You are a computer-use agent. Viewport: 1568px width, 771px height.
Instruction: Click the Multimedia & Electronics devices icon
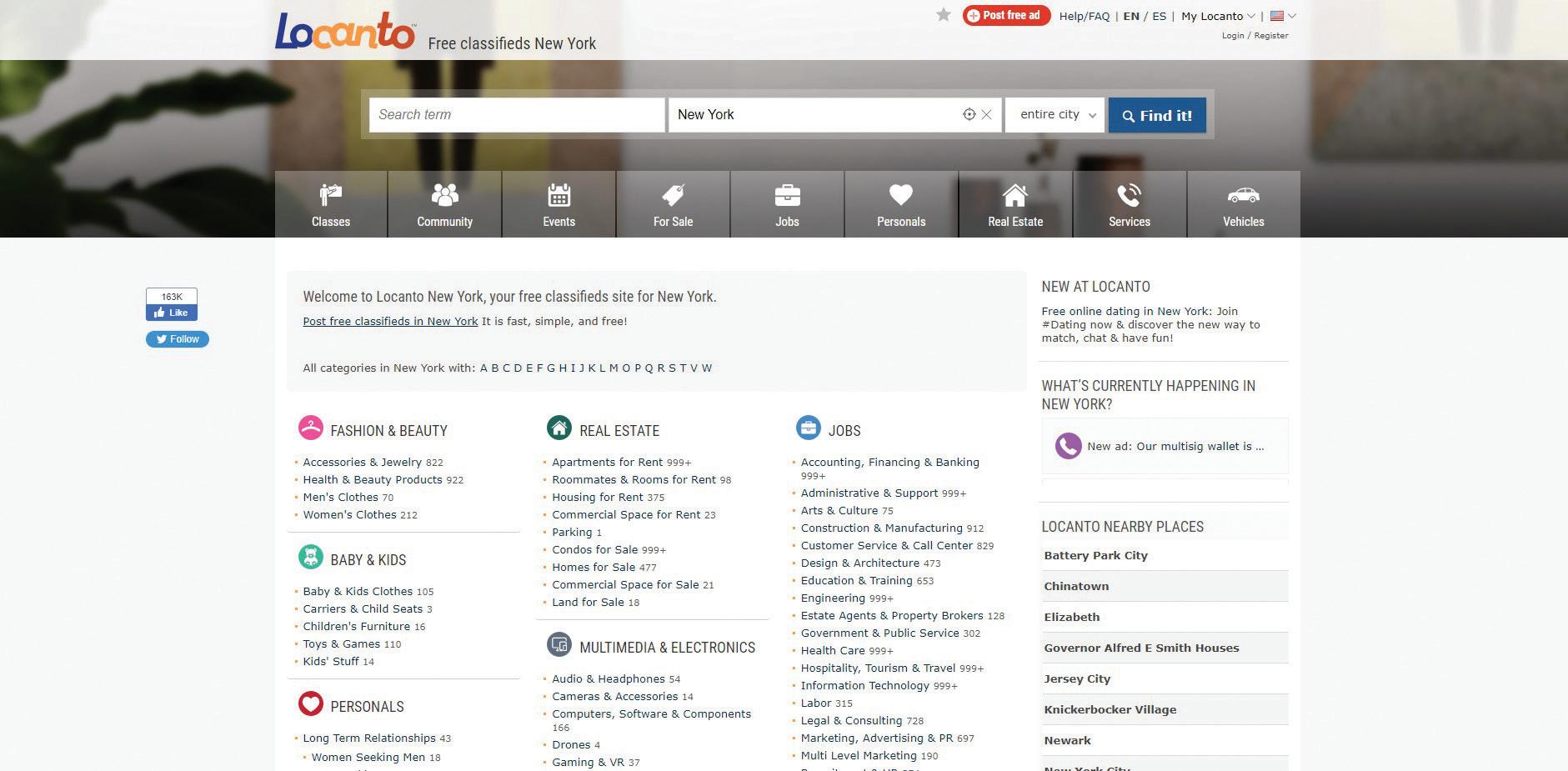click(x=559, y=644)
